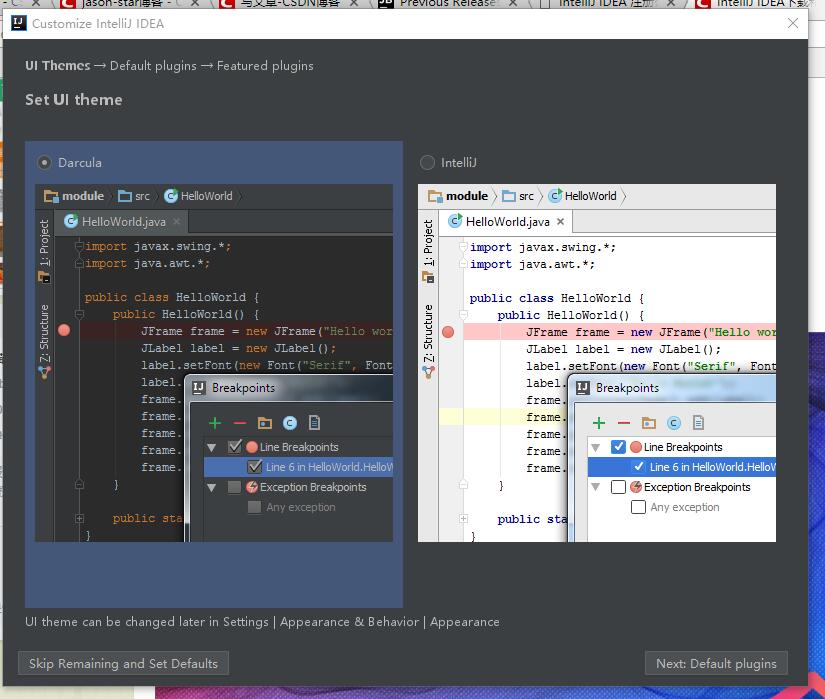Close HelloWorld.java tab in Darcula preview

(x=177, y=222)
